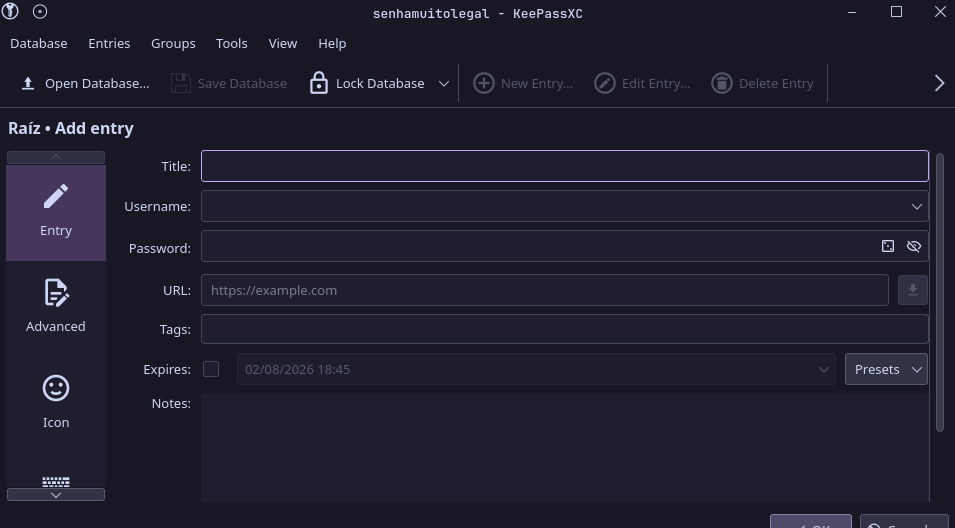Click the download favicon button
Screen dimensions: 955x528
tap(913, 290)
